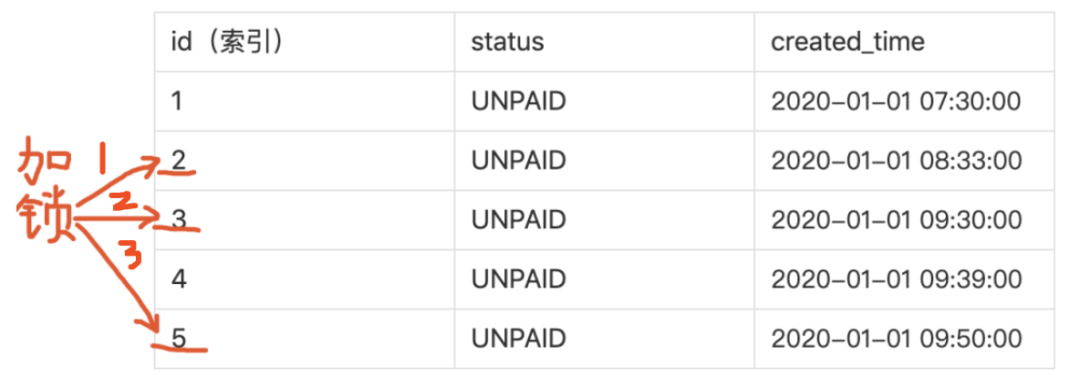Viewport: 1080px width, 389px height.
Task: Select the underlined id value 2
Action: (x=178, y=160)
